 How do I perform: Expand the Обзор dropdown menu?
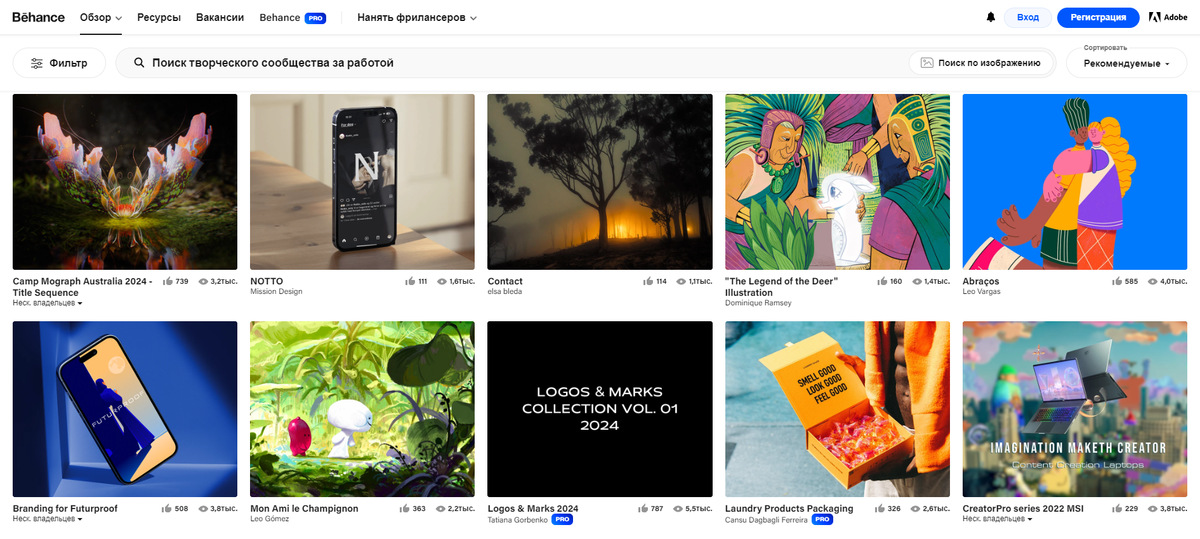pos(101,17)
